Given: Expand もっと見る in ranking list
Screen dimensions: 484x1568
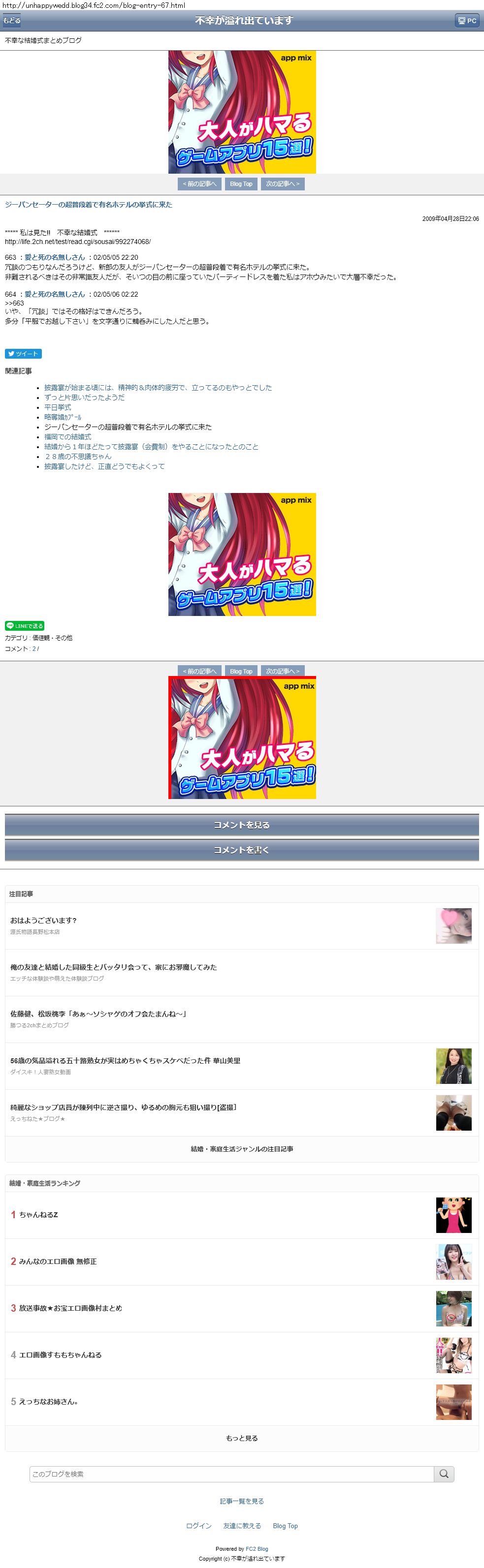Looking at the screenshot, I should [x=242, y=1438].
